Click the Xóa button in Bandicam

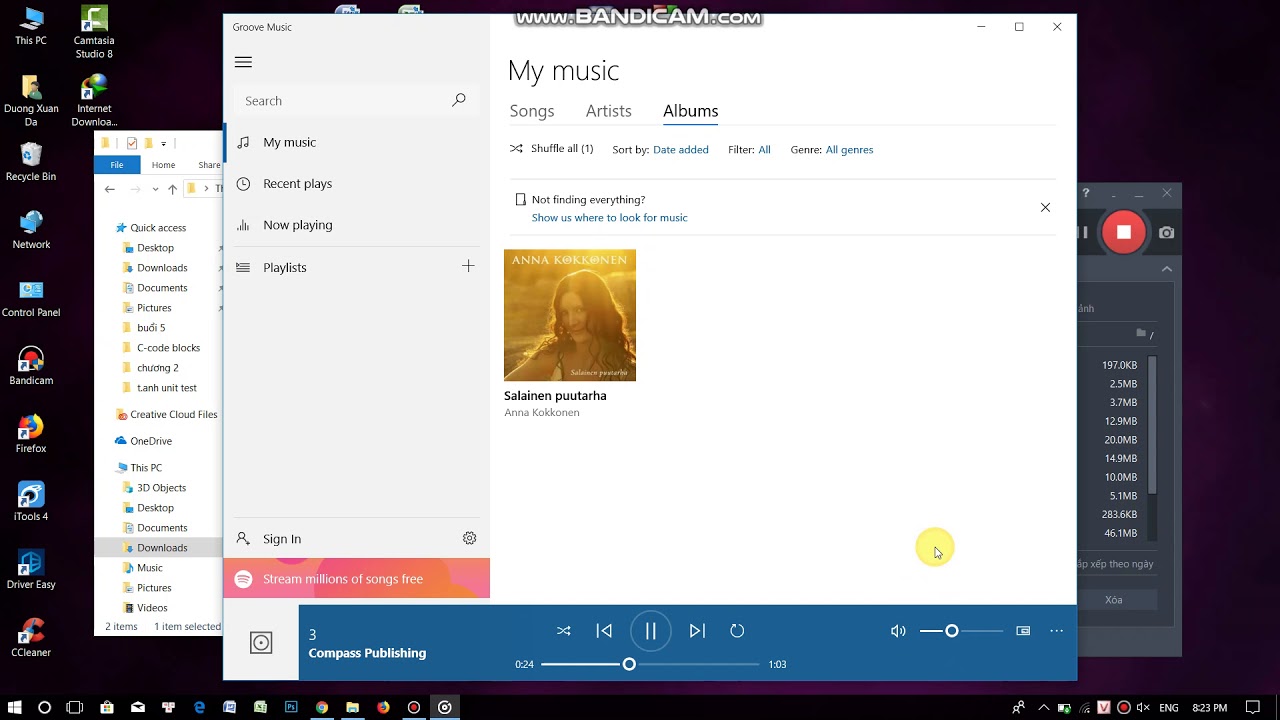[1114, 600]
